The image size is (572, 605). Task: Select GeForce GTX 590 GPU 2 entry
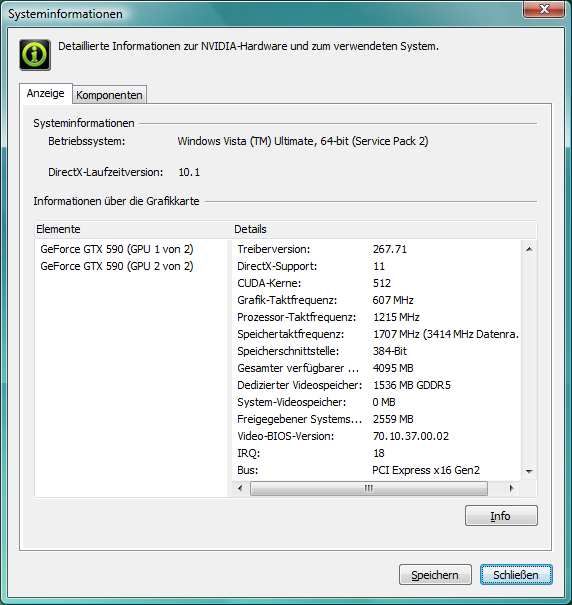(x=117, y=266)
